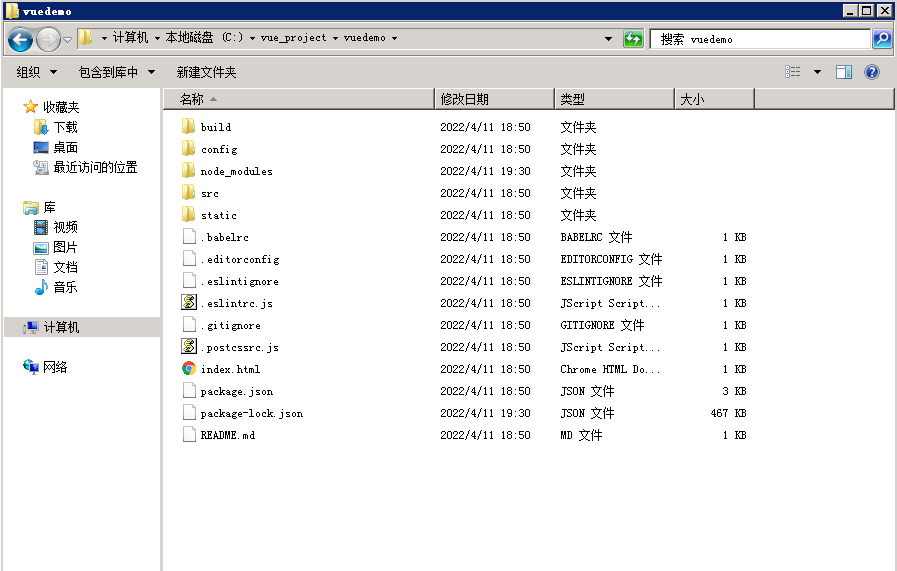Click the 3 KB size of package.json
The height and width of the screenshot is (571, 897).
point(734,391)
